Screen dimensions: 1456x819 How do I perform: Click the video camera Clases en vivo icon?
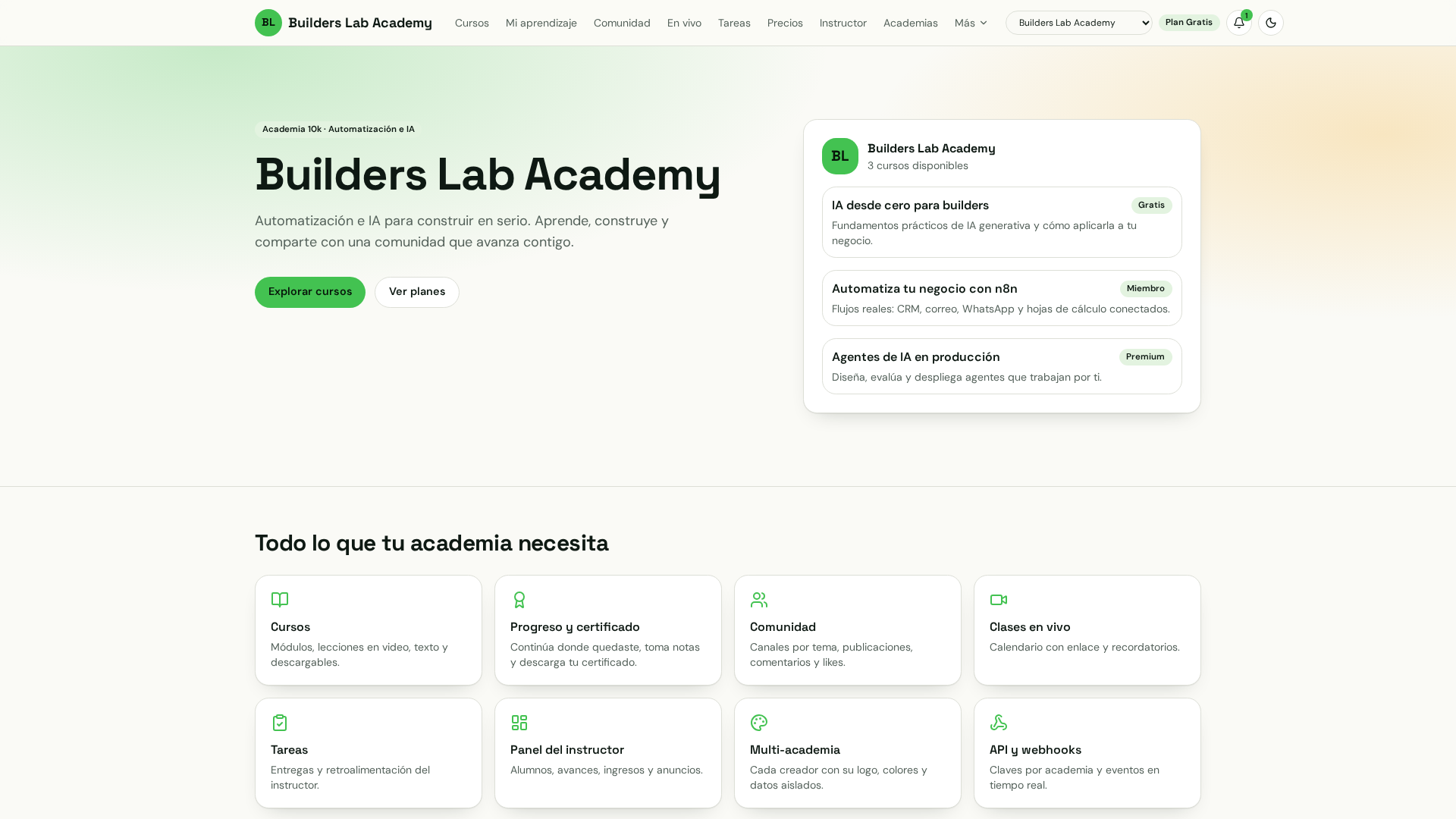coord(999,600)
